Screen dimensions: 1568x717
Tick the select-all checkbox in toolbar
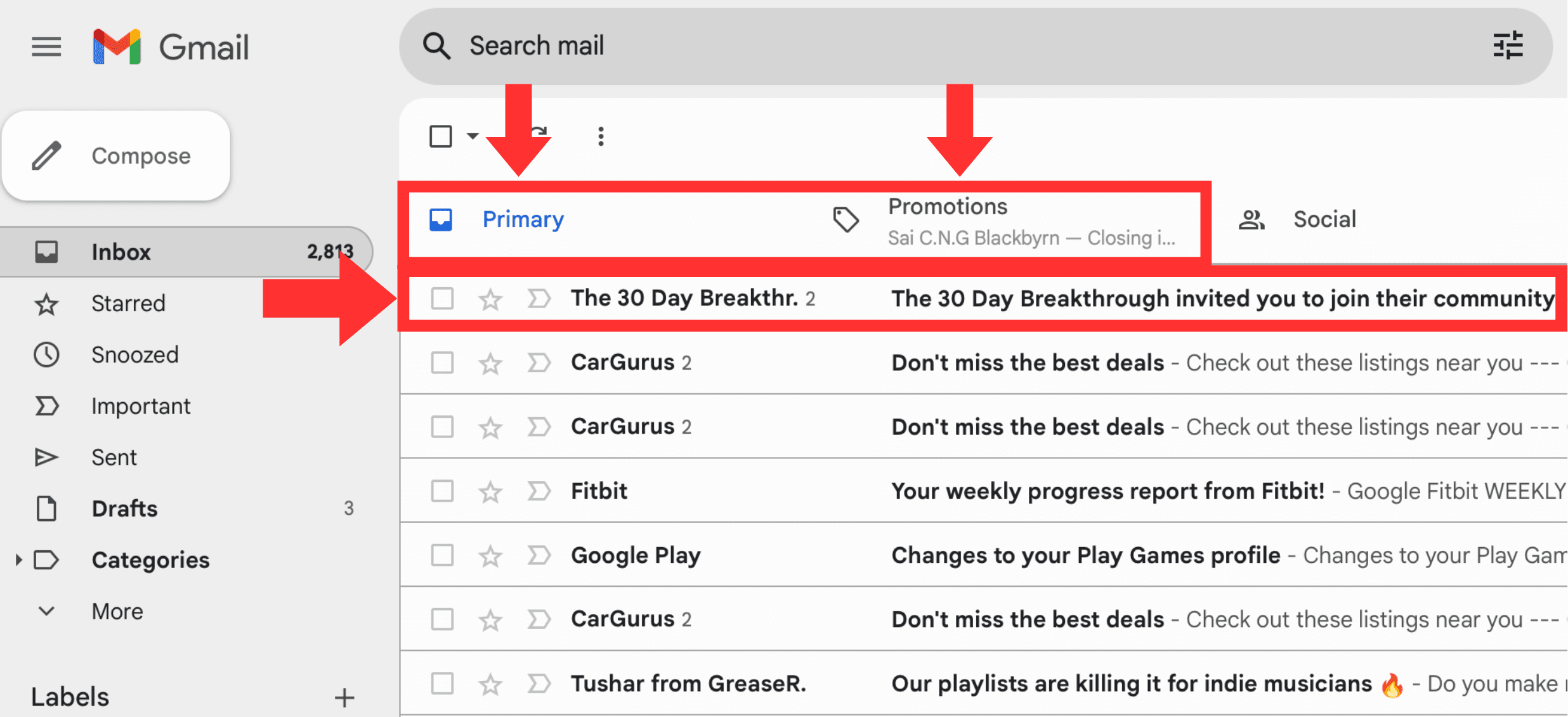[441, 136]
